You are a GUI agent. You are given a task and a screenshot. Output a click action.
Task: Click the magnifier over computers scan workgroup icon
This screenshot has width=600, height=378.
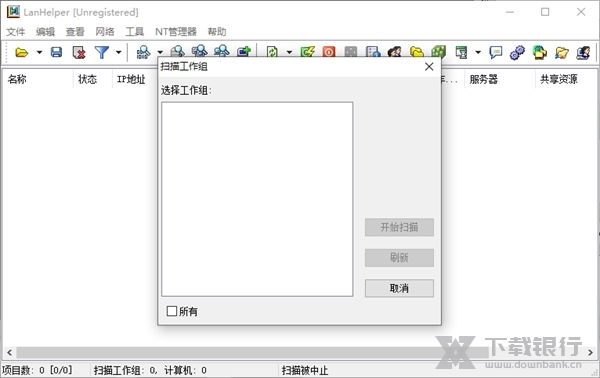click(199, 51)
